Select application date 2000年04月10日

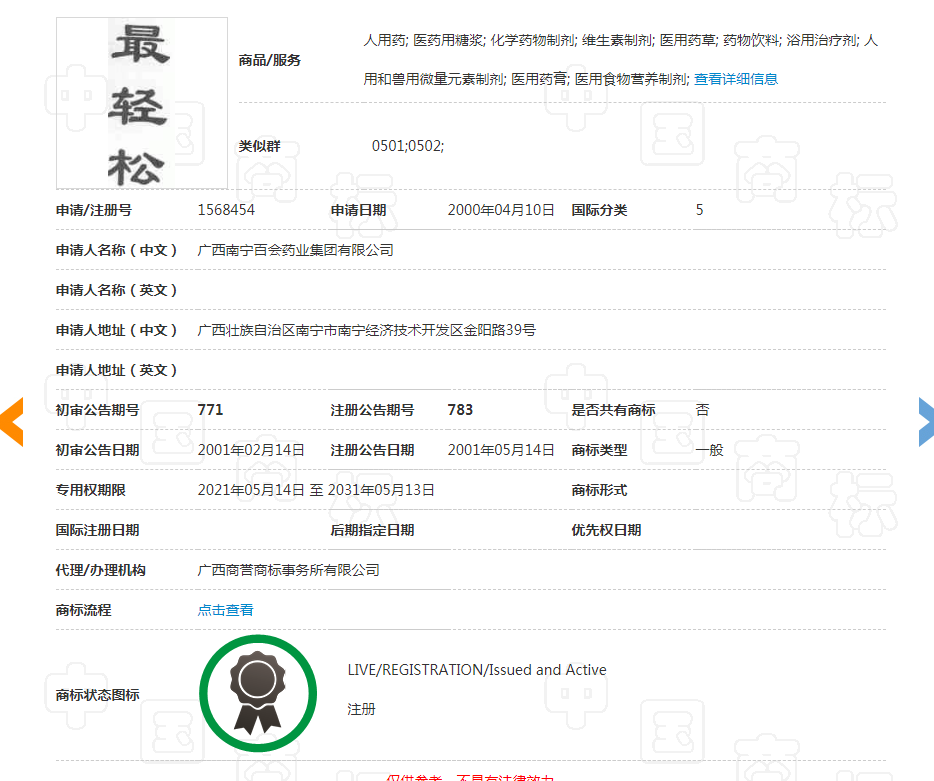point(501,210)
